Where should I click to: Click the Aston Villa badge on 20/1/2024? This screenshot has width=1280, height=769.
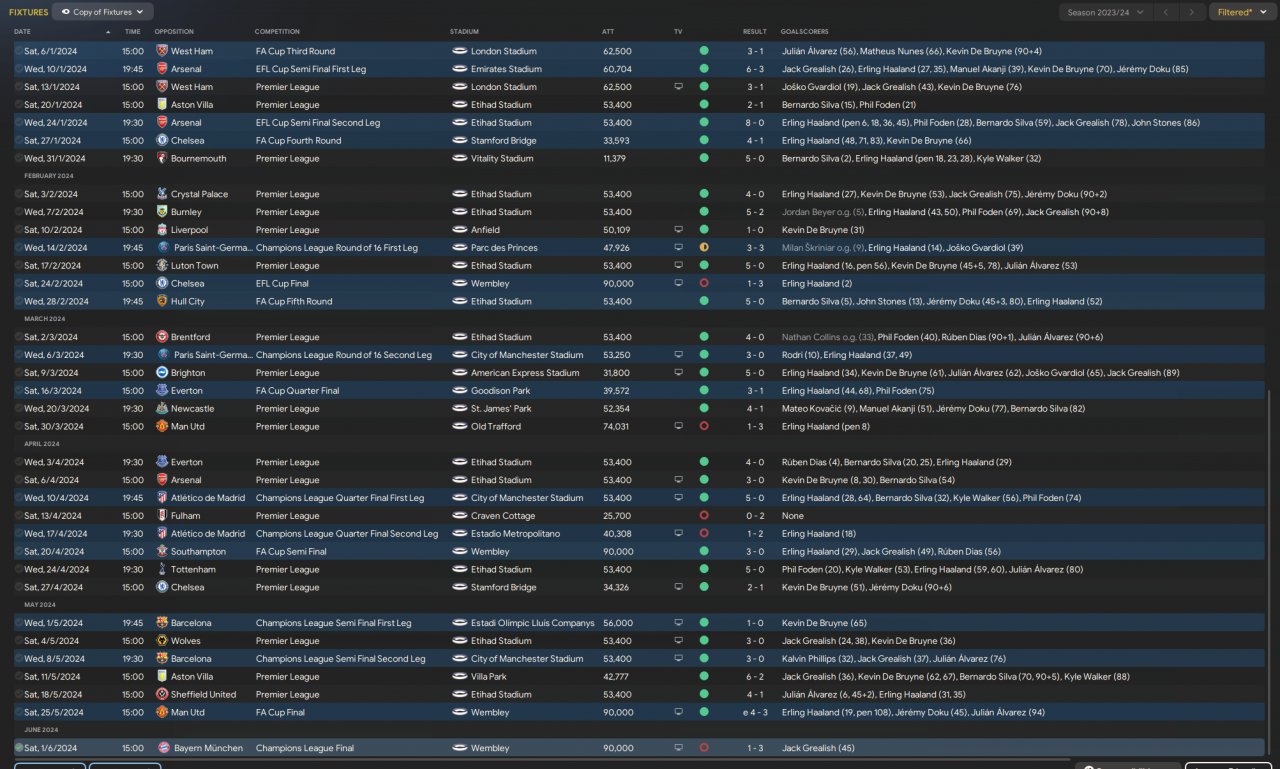(x=162, y=105)
